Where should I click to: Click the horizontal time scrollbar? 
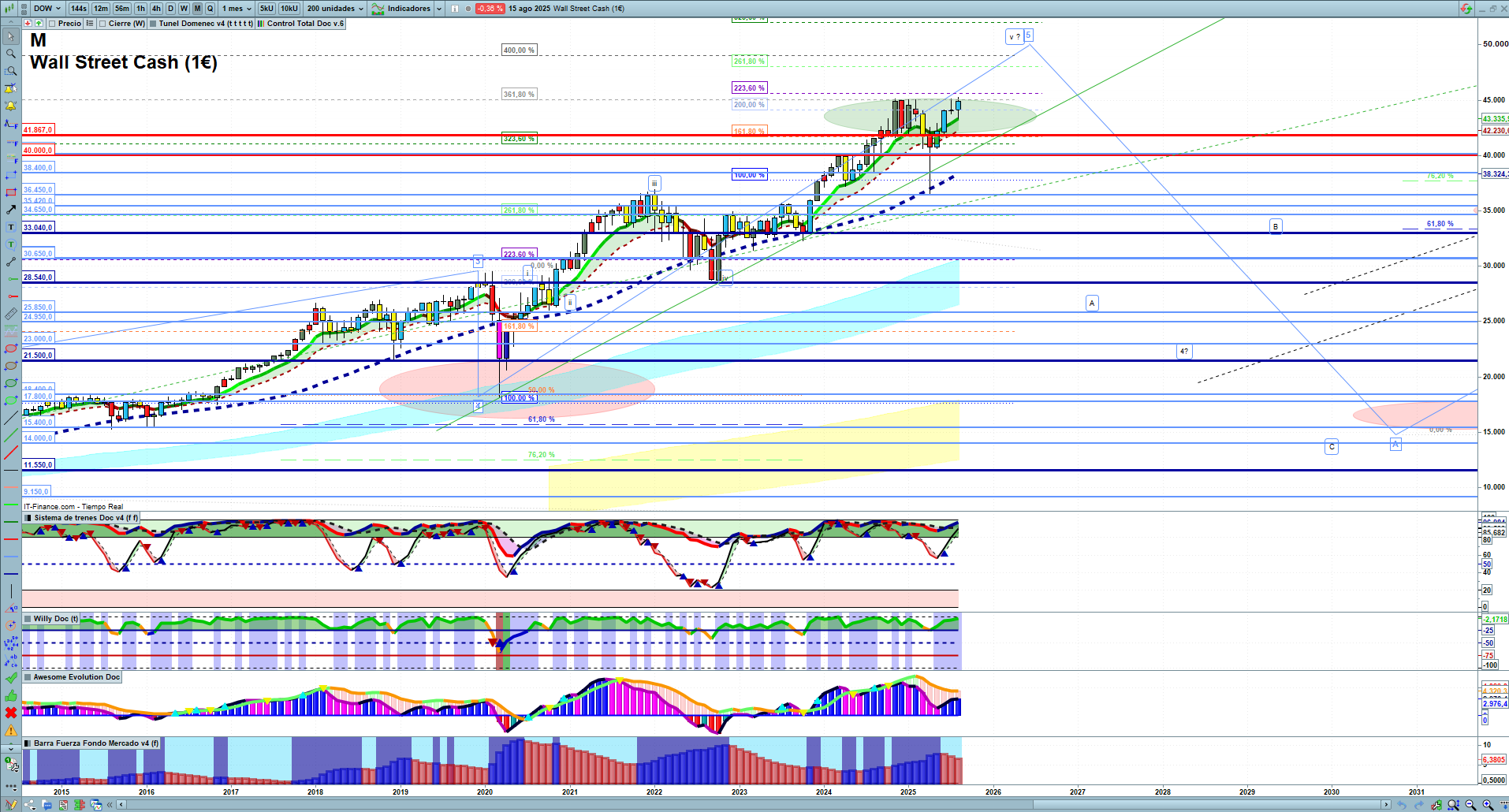pos(753,805)
